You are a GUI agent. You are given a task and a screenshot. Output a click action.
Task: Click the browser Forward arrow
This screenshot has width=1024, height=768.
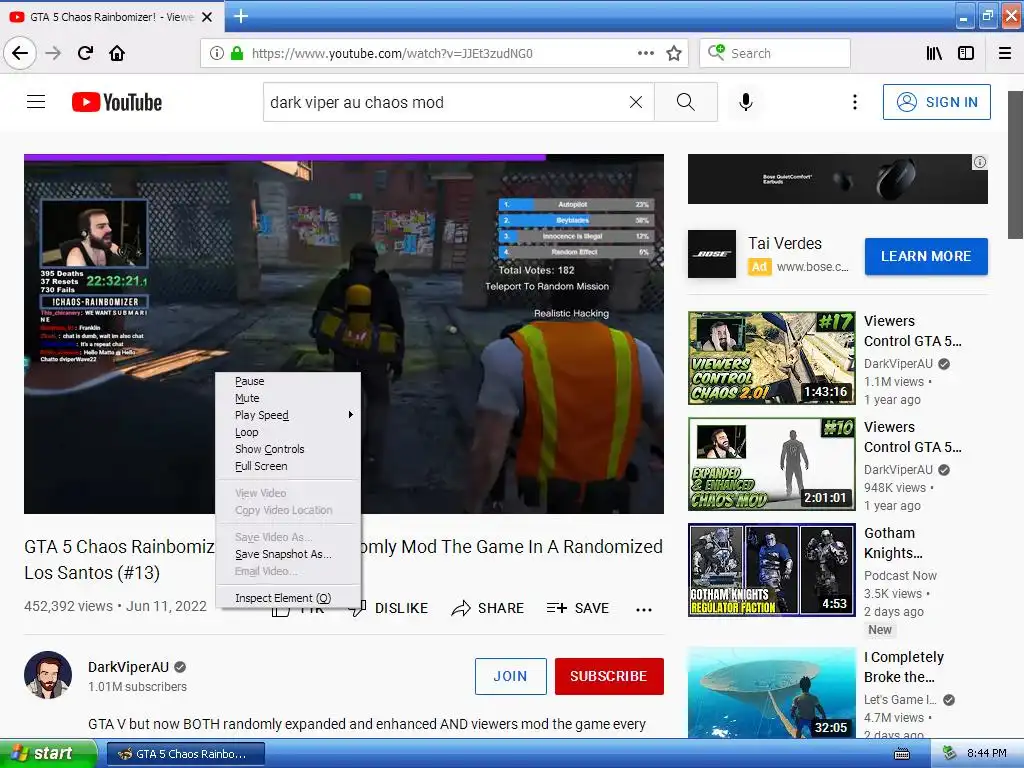[x=53, y=54]
